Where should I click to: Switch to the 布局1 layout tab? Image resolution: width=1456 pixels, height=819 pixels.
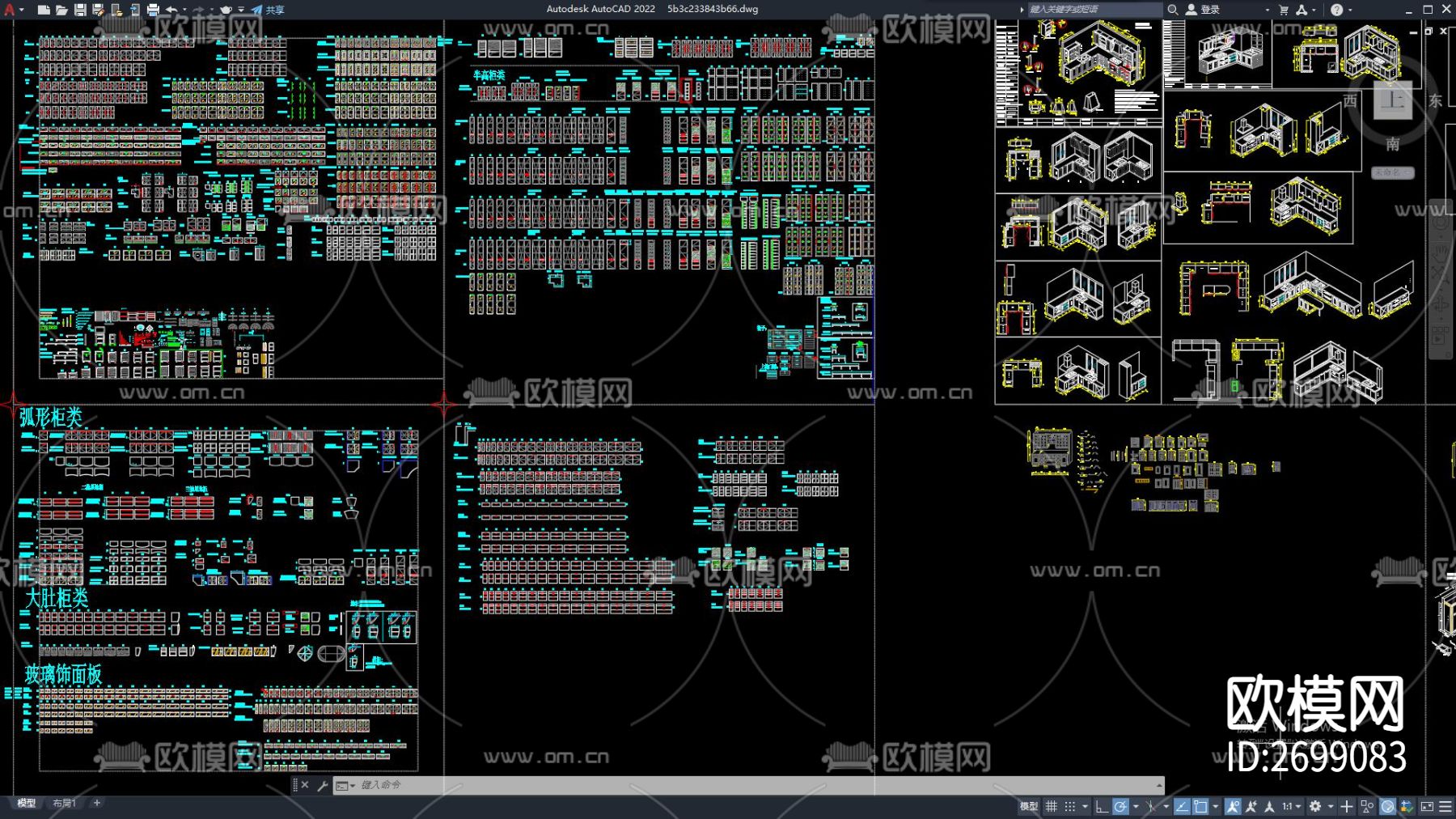(x=64, y=803)
